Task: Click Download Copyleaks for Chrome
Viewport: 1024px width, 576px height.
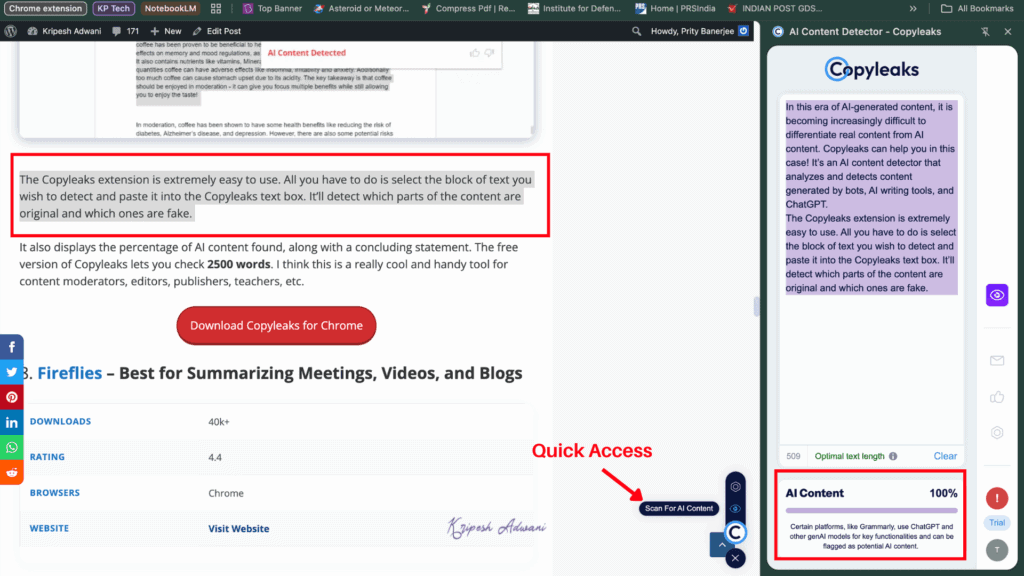Action: [276, 325]
